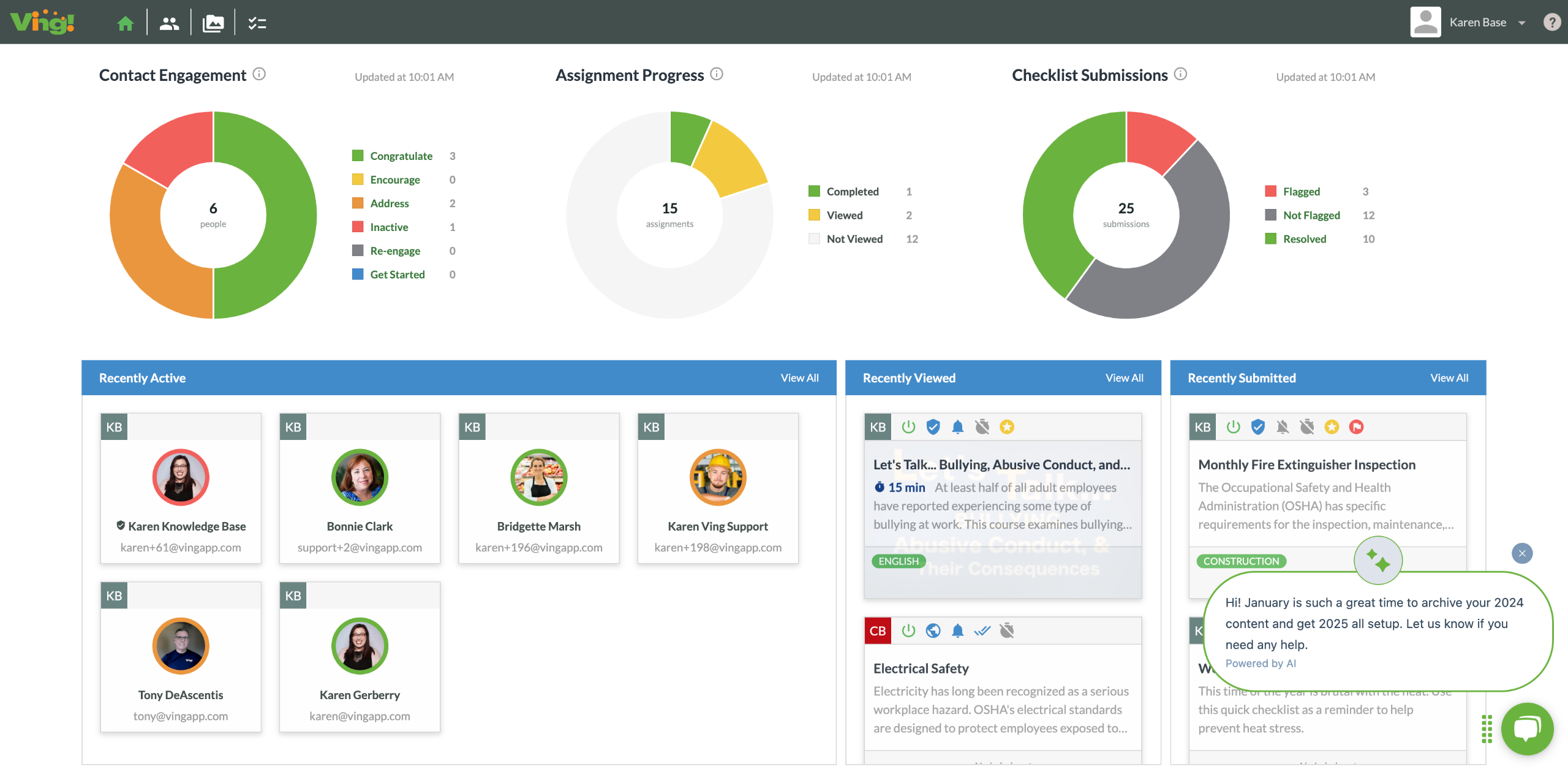This screenshot has width=1568, height=769.
Task: Click Contact Engagement info icon
Action: [x=259, y=74]
